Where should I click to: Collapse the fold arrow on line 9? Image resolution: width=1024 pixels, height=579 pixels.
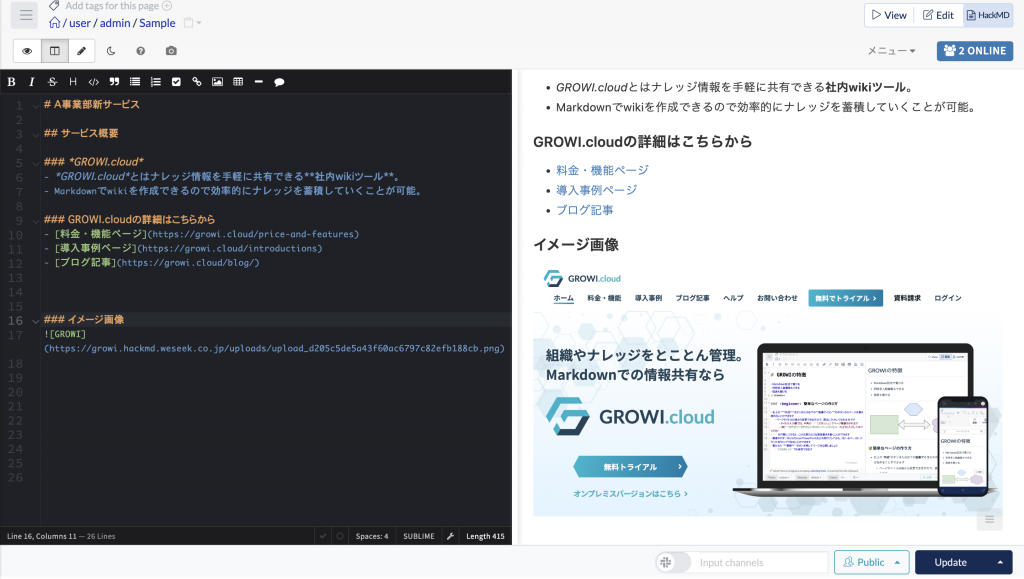[x=35, y=220]
